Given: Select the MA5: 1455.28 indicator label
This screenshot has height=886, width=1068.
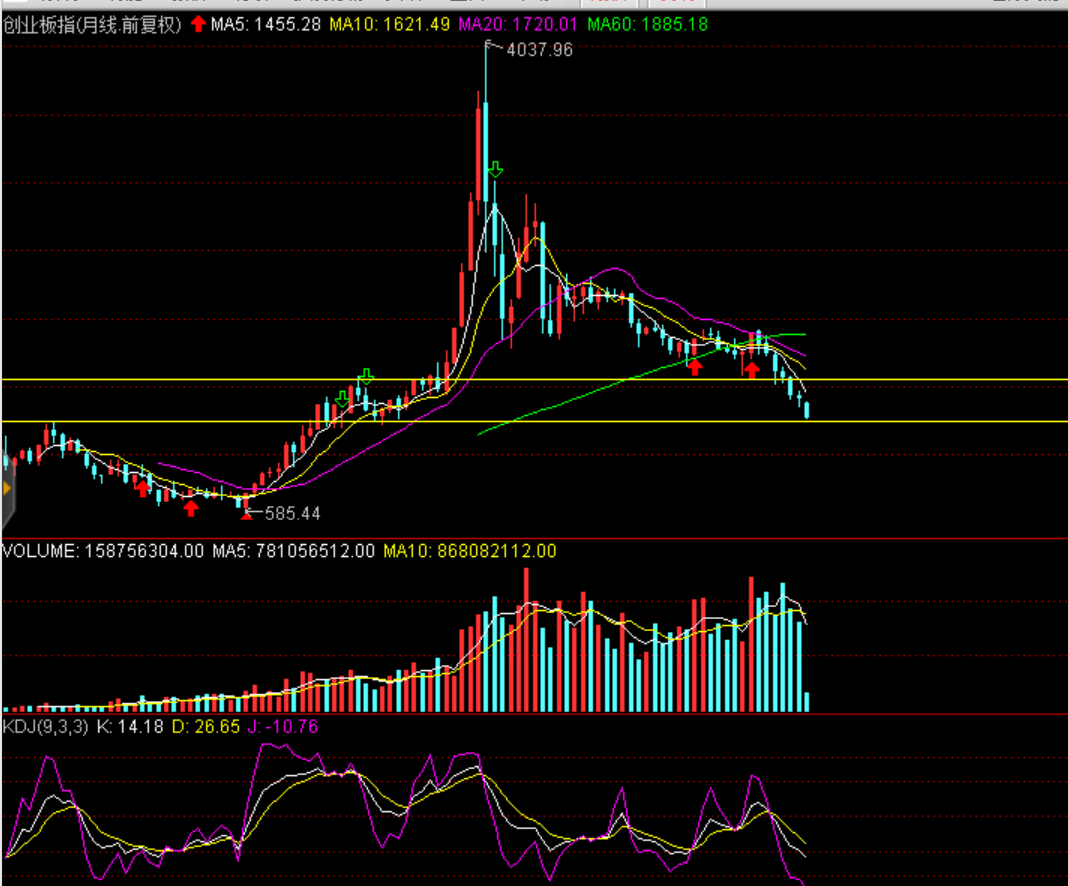Looking at the screenshot, I should click(x=266, y=24).
